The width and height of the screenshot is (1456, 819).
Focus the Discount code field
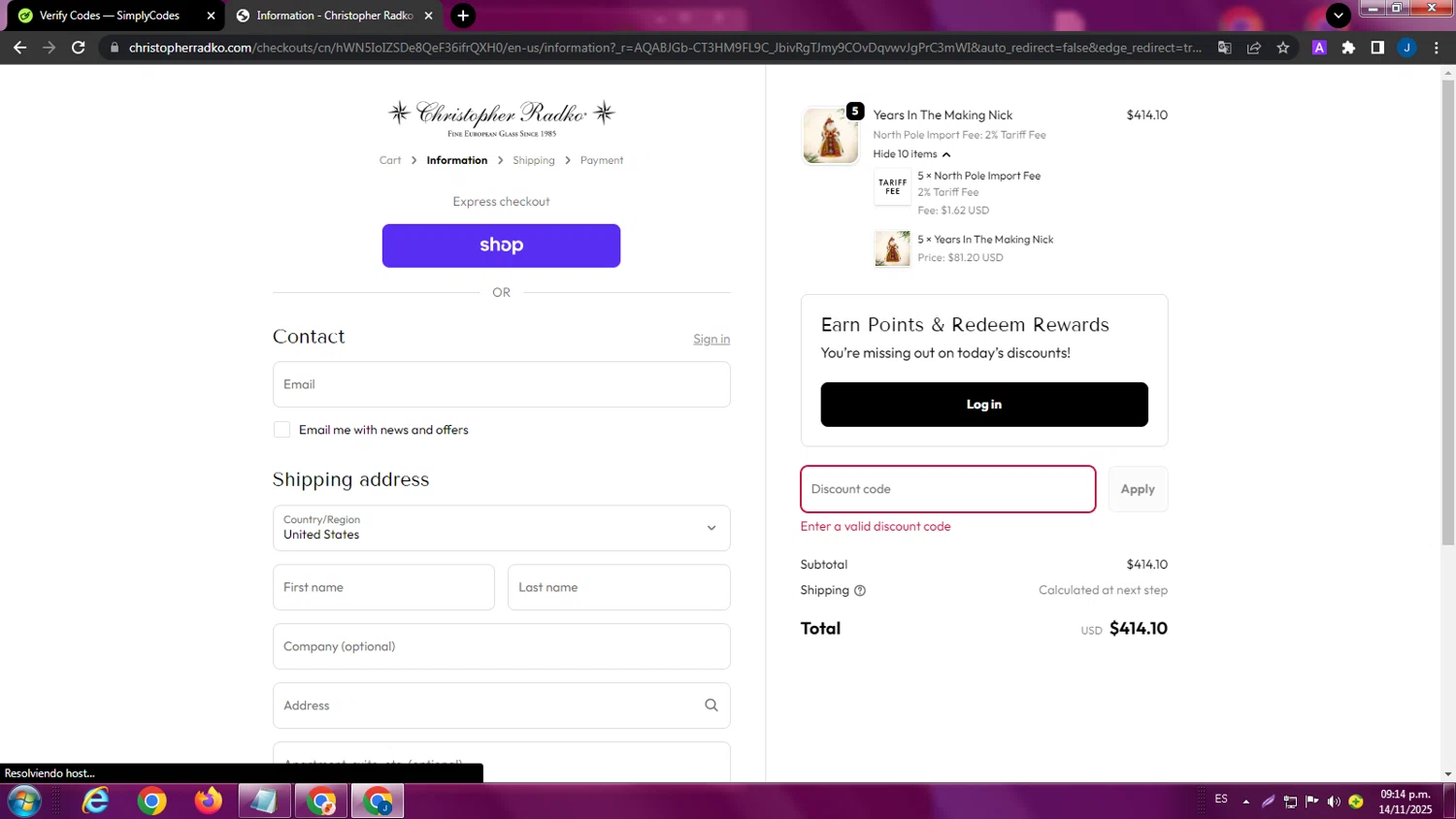(x=948, y=489)
